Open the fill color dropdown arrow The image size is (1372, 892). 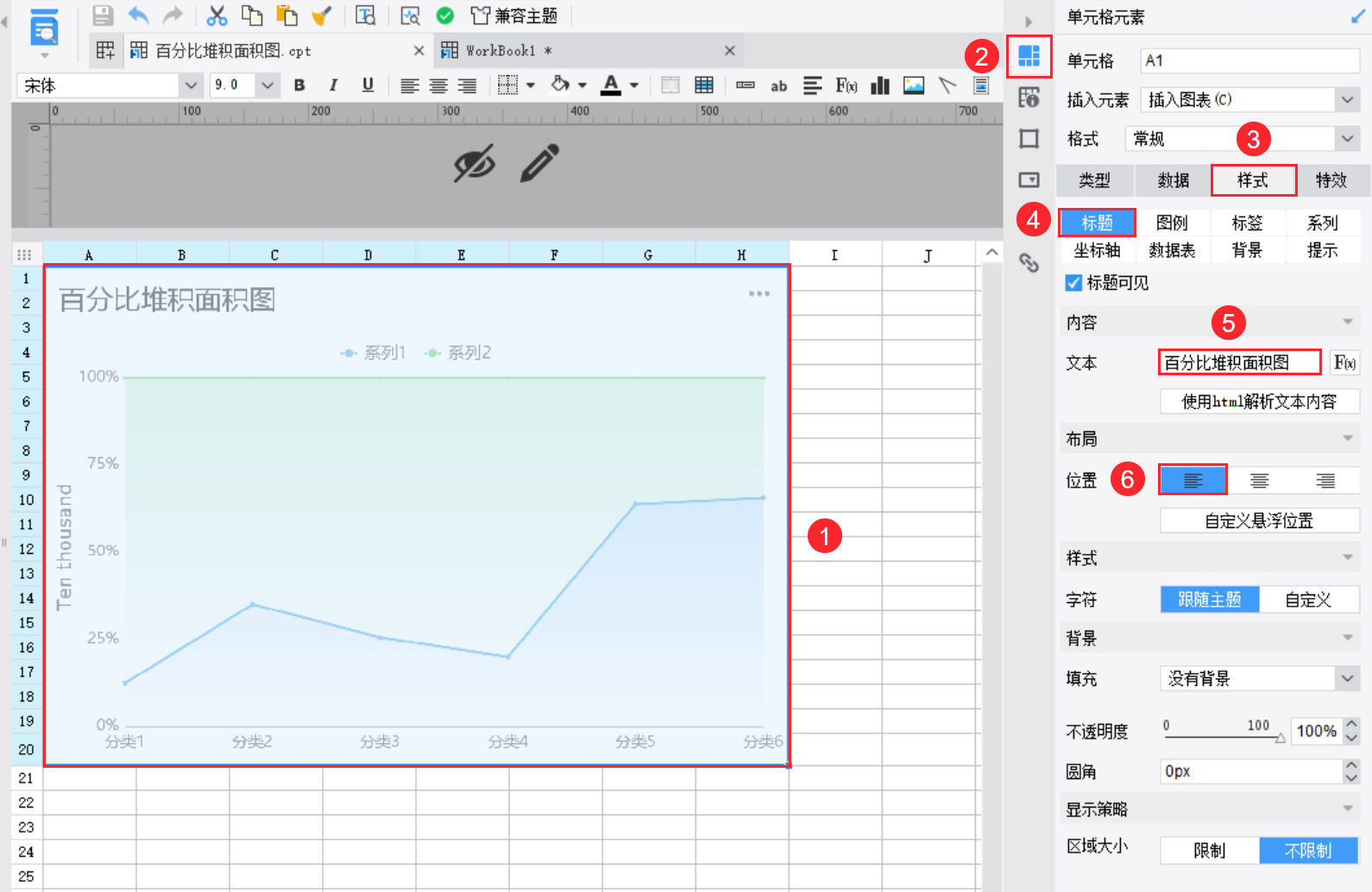click(582, 85)
